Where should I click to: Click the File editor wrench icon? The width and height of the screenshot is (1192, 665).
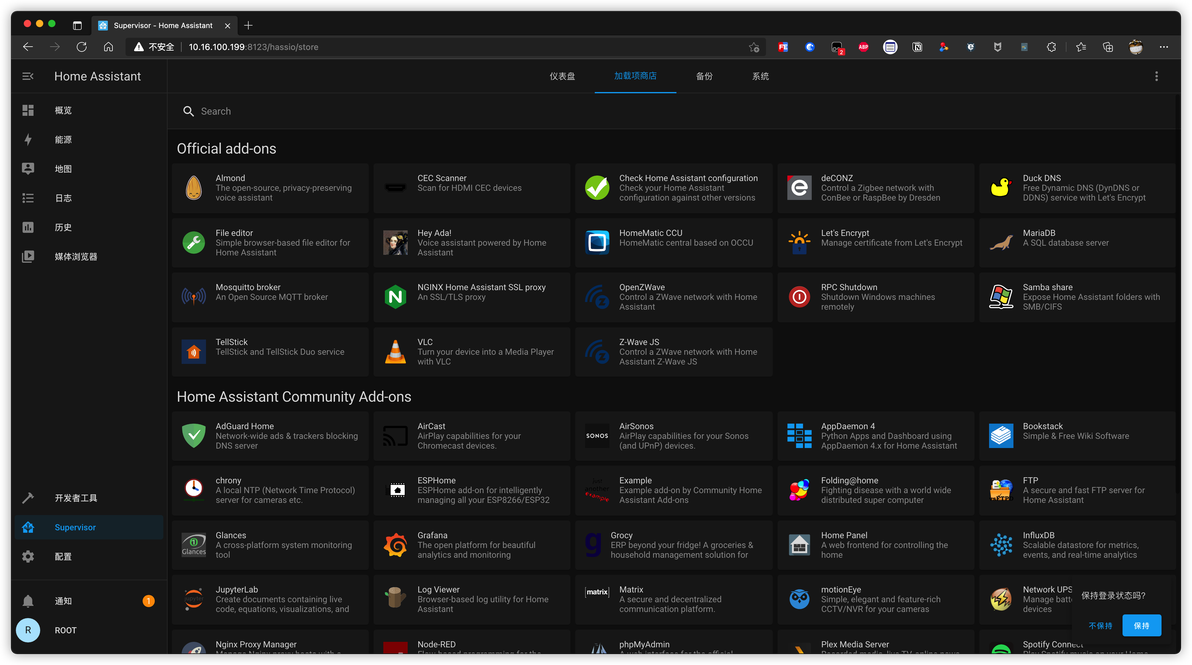click(194, 242)
